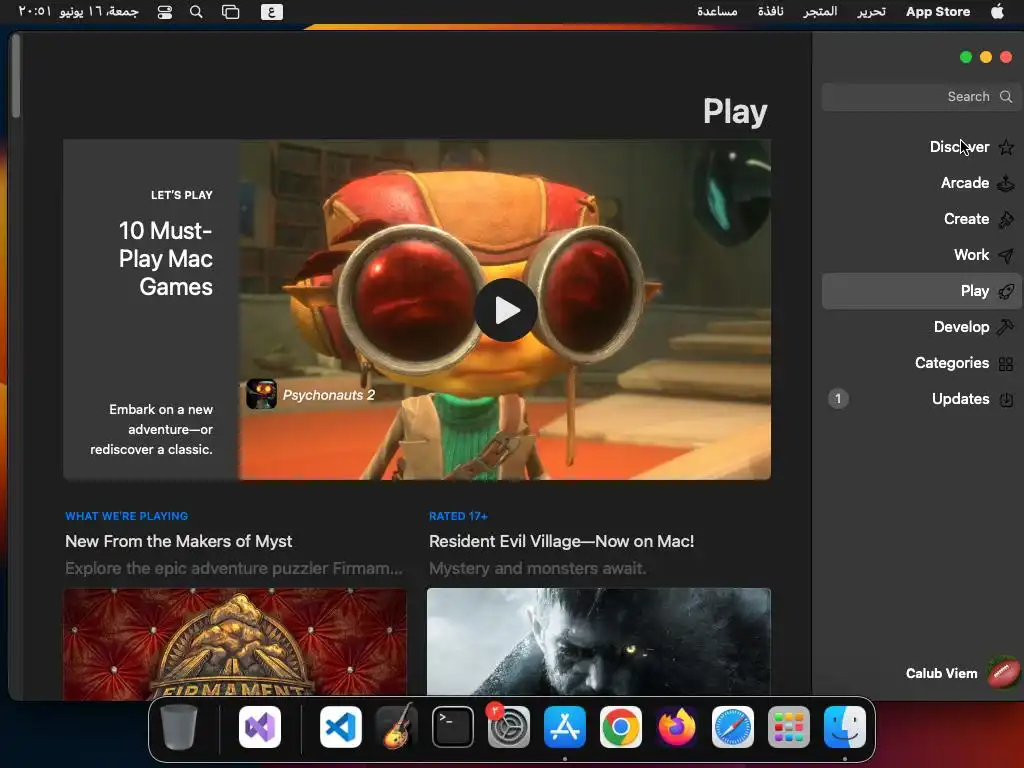Click the Create paintbrush icon
Image resolution: width=1024 pixels, height=768 pixels.
coord(1006,219)
